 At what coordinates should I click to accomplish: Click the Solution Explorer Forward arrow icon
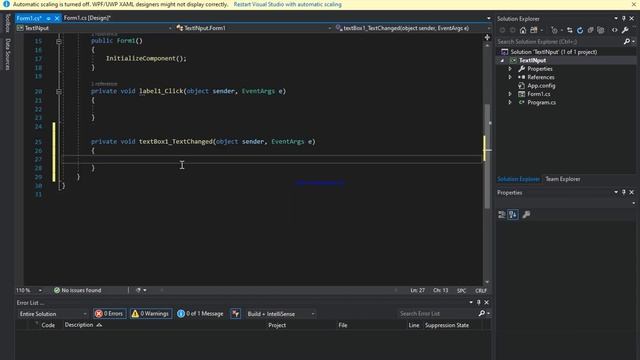[513, 30]
